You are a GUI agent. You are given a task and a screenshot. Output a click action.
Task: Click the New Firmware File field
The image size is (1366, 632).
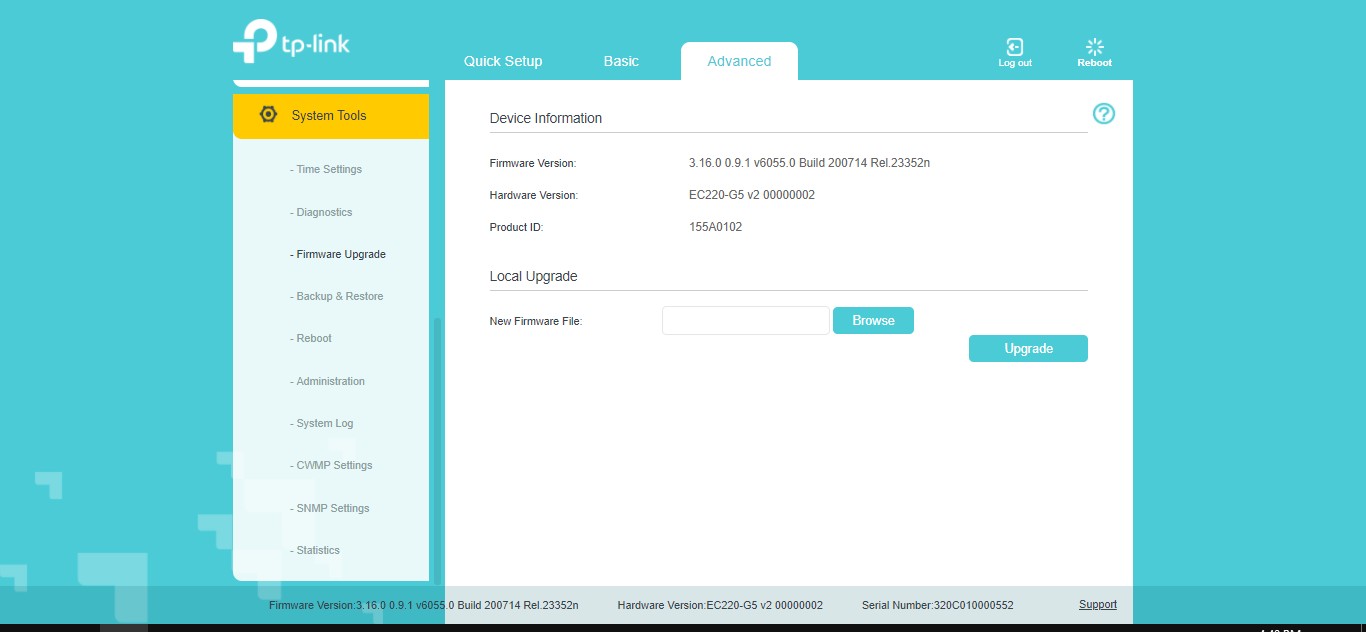[x=746, y=320]
